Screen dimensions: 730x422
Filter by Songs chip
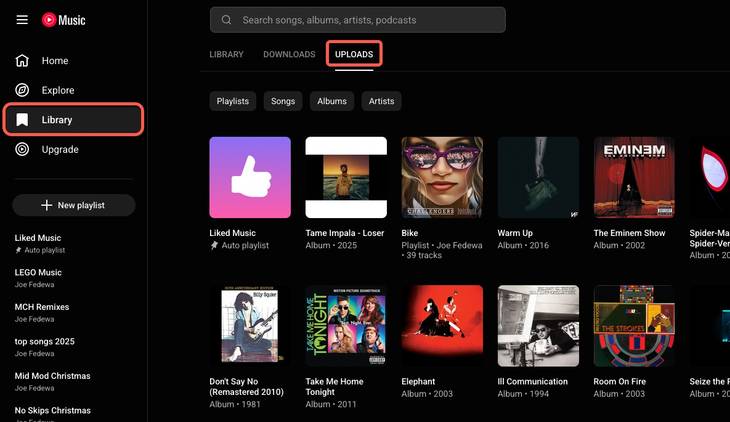pyautogui.click(x=283, y=101)
